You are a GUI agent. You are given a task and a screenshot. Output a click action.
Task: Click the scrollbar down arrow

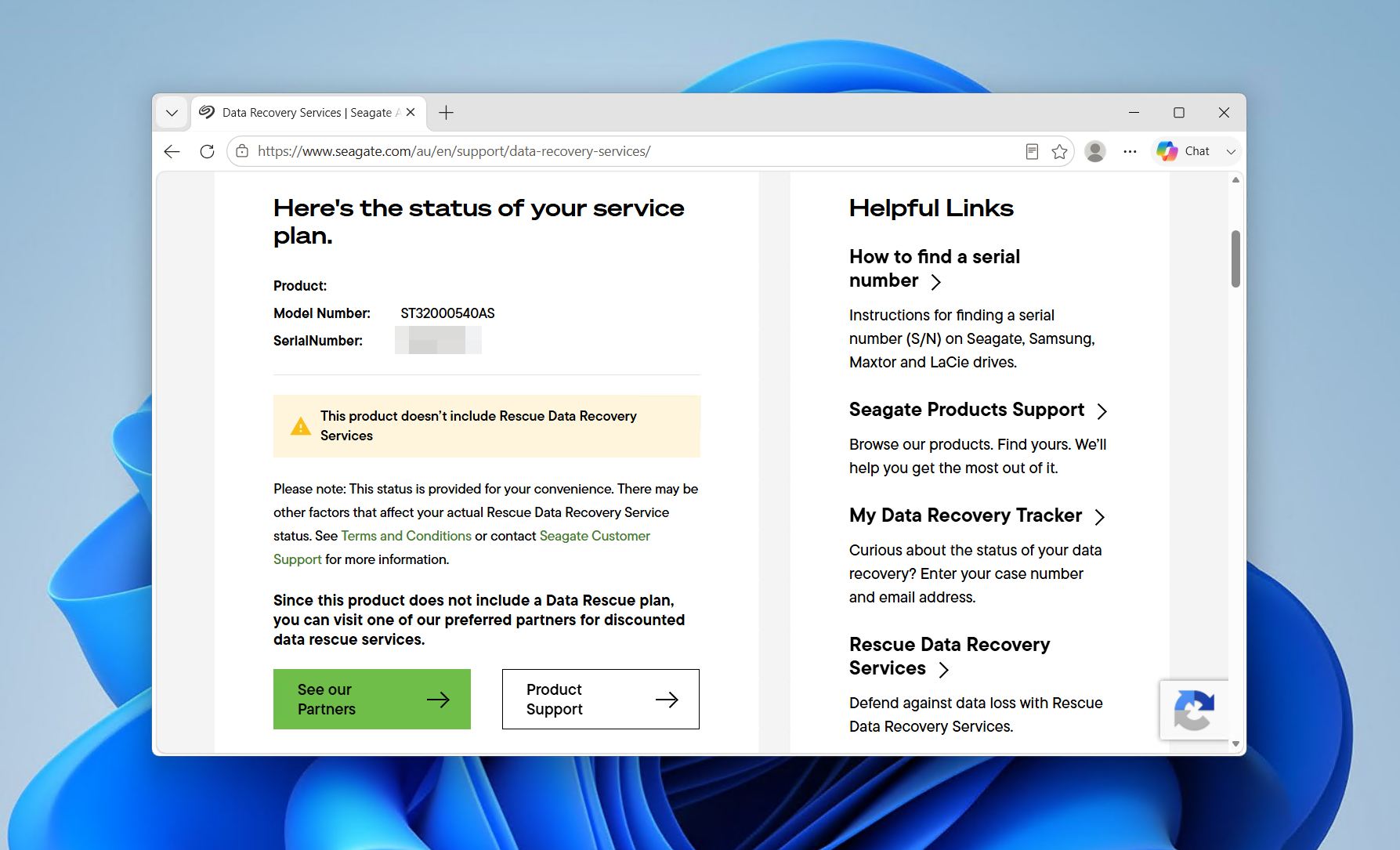[x=1235, y=744]
